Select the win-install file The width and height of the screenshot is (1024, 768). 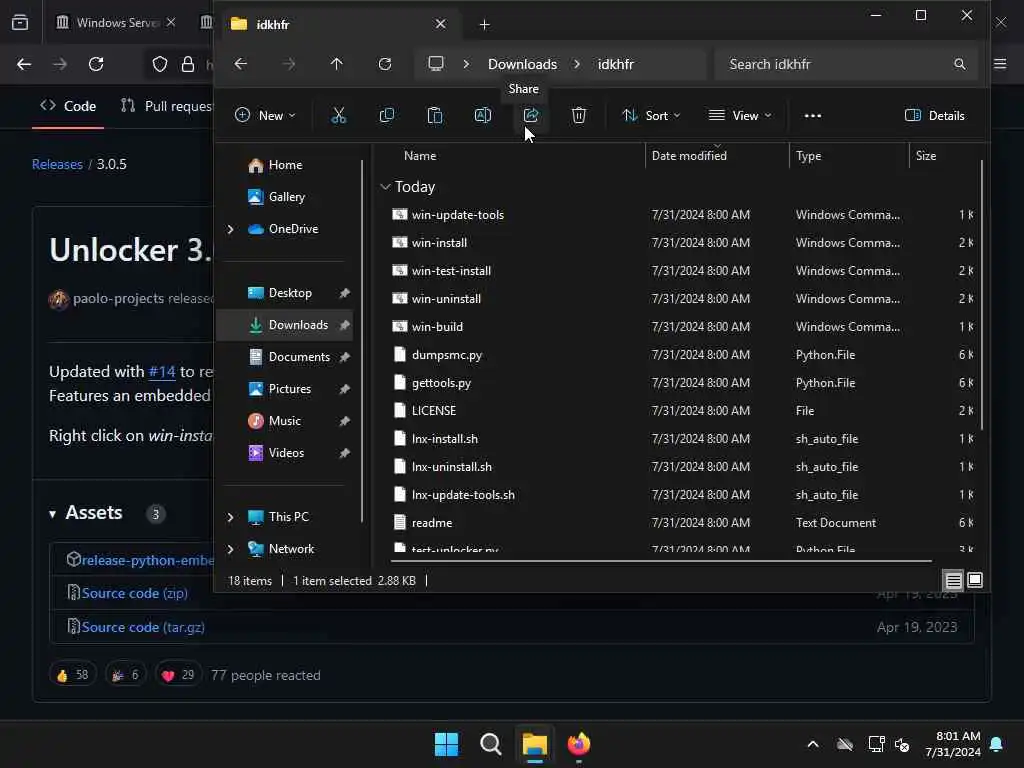439,243
